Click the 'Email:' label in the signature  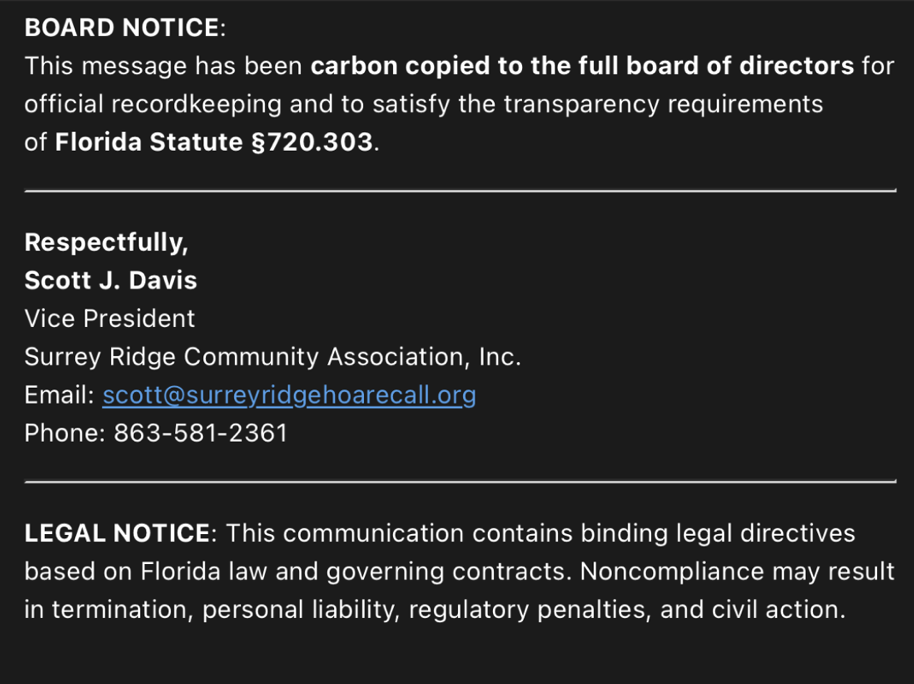(59, 395)
